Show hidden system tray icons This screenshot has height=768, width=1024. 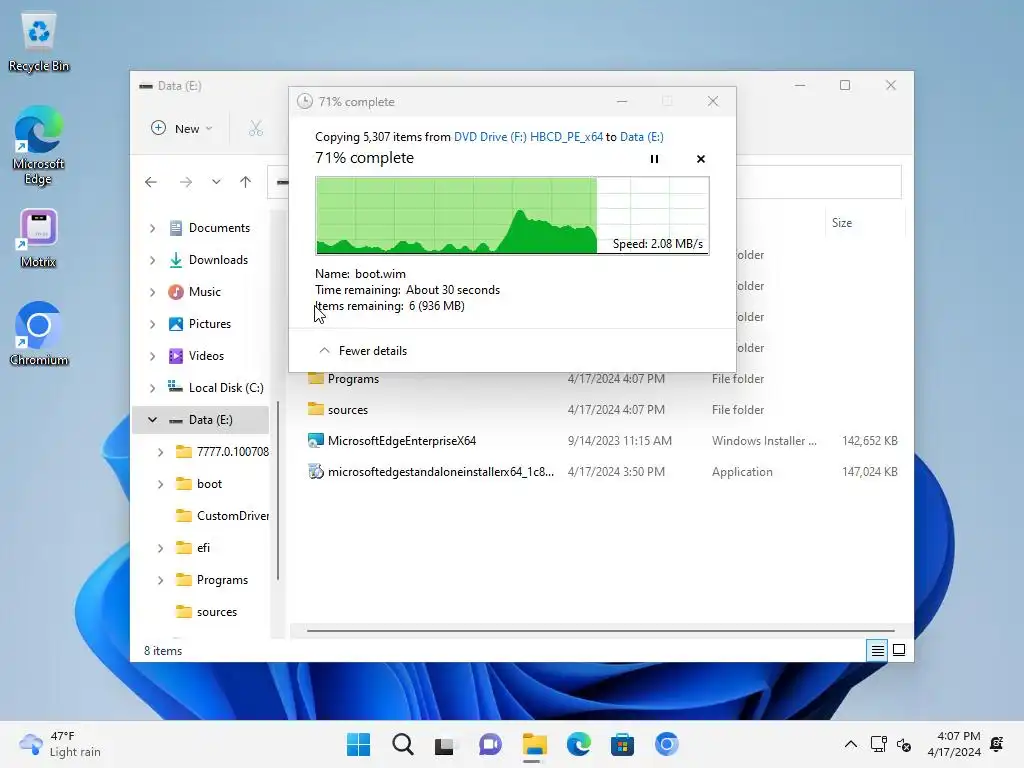851,744
